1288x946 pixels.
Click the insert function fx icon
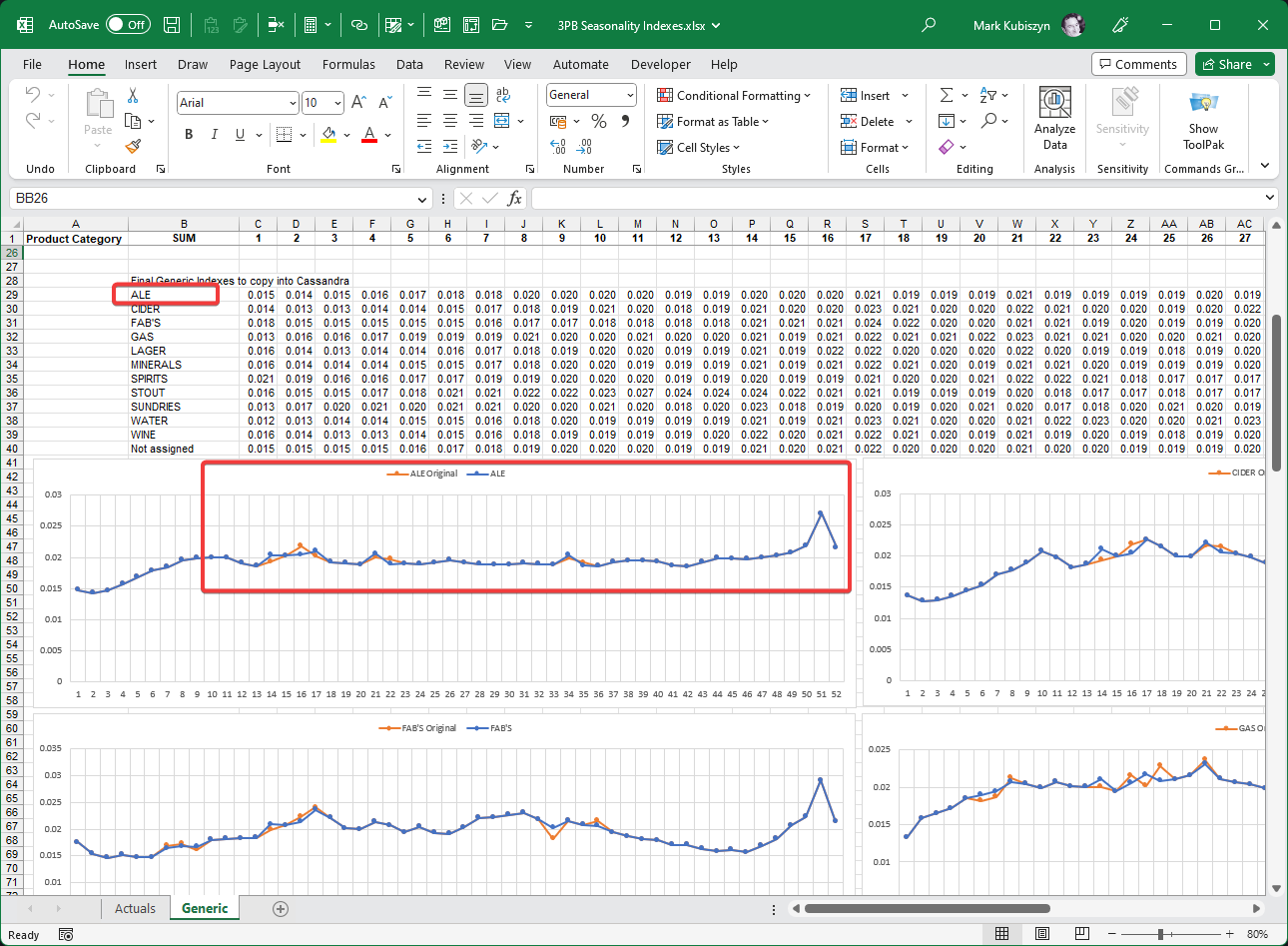point(514,198)
